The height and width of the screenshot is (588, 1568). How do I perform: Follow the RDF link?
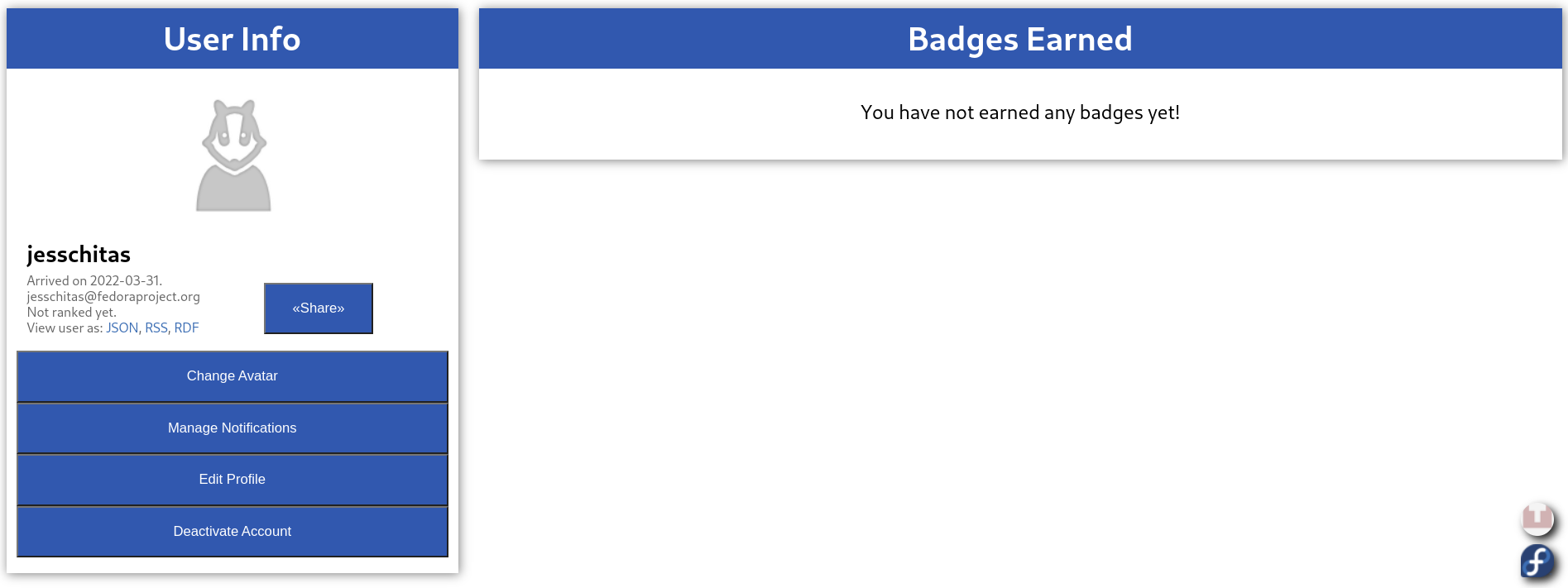(x=186, y=328)
